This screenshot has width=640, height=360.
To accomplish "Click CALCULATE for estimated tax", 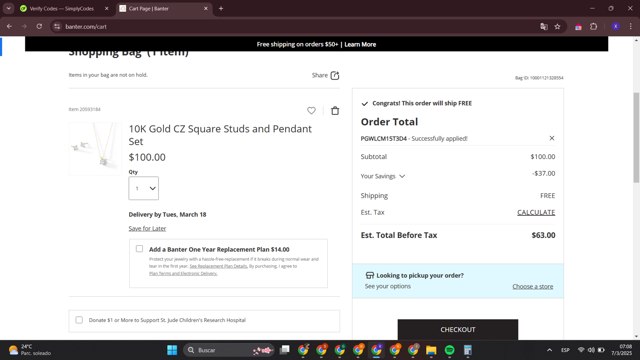I will pyautogui.click(x=536, y=212).
